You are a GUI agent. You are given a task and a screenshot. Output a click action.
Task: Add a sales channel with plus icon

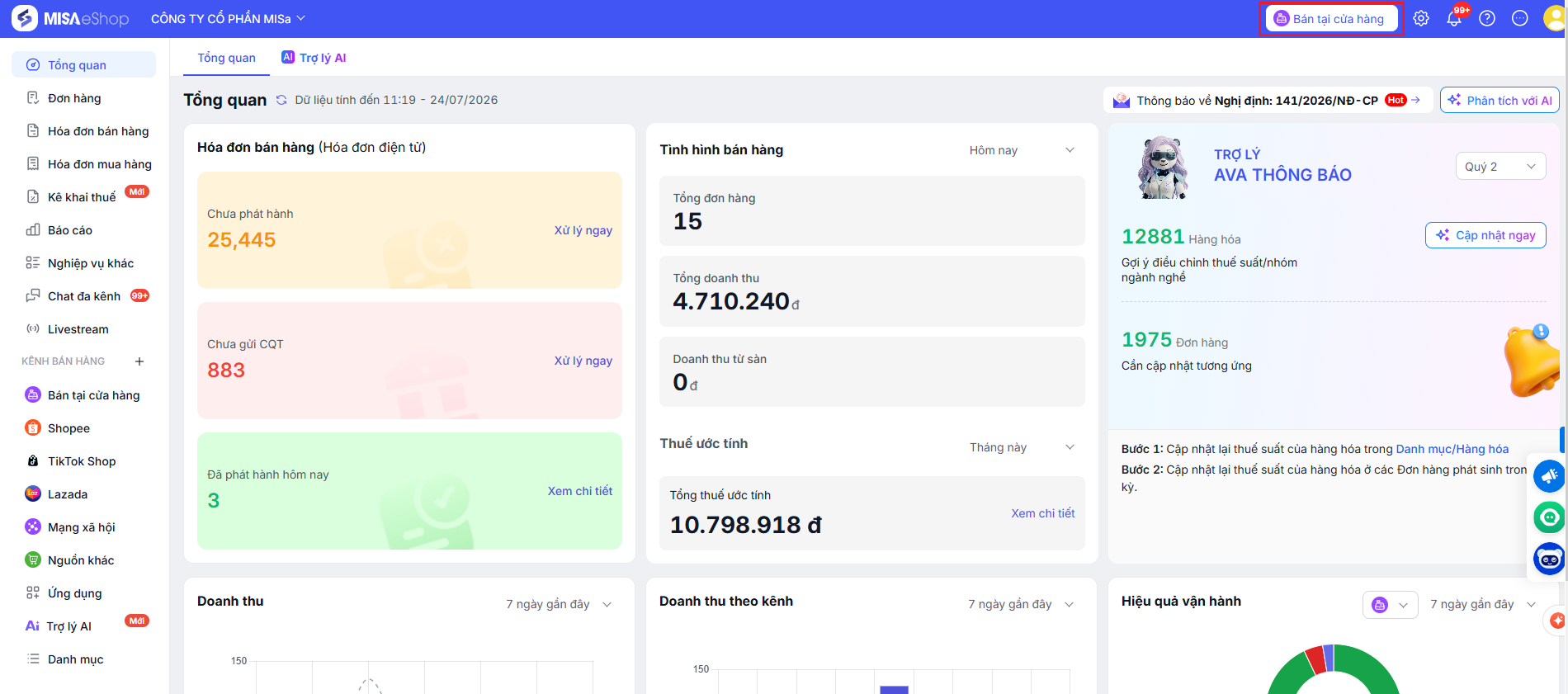(x=139, y=361)
